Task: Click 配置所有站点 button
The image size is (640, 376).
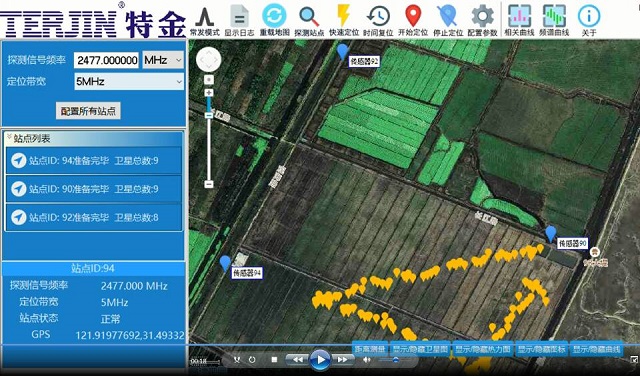Action: click(x=88, y=111)
